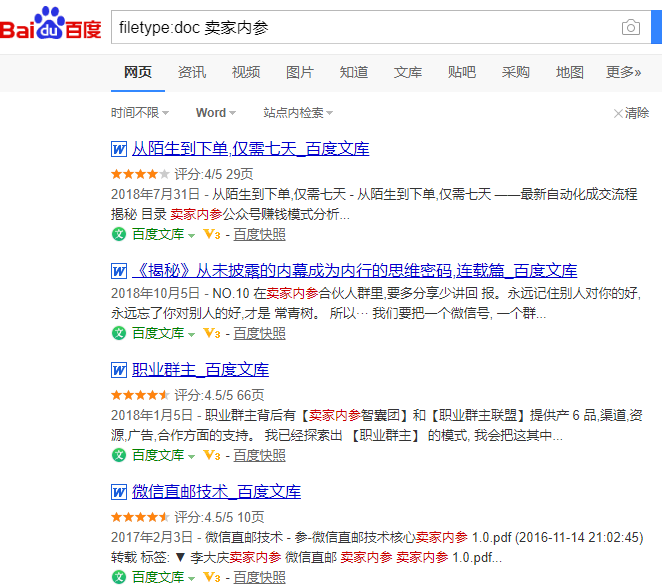Click blue search button beside search box

point(657,27)
